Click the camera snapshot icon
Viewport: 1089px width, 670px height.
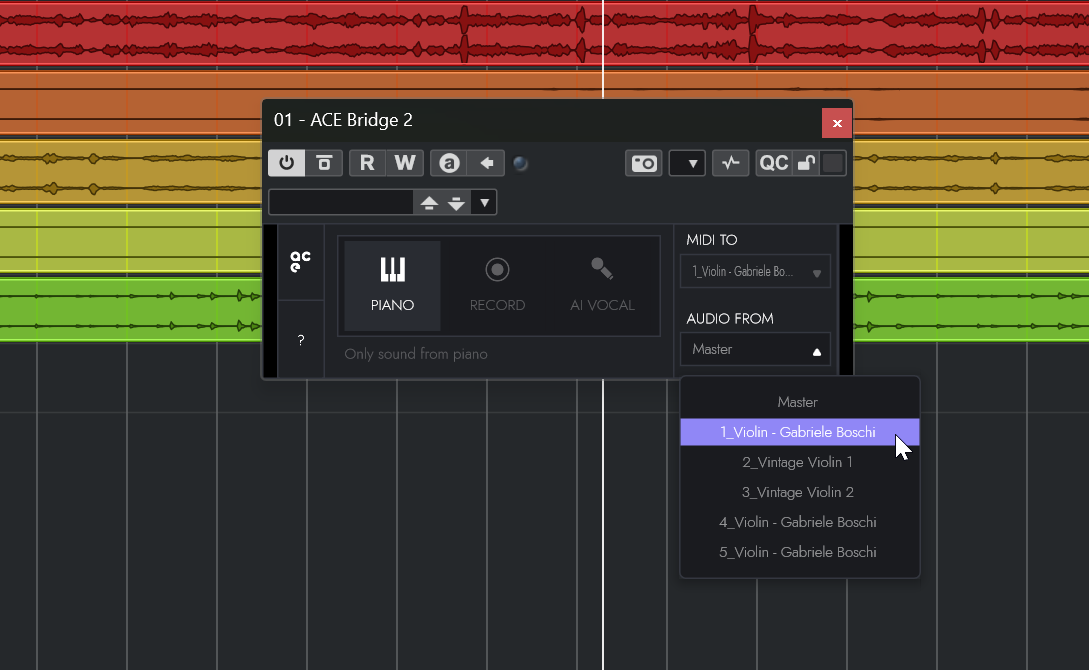point(644,163)
